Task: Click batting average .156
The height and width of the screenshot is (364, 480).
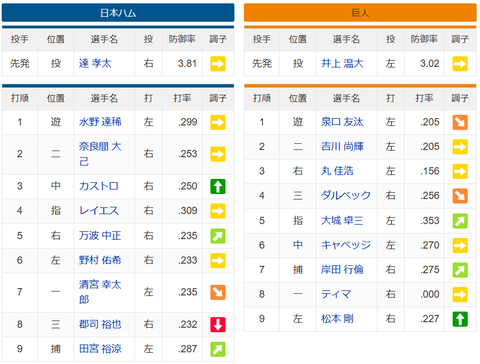Action: tap(430, 171)
